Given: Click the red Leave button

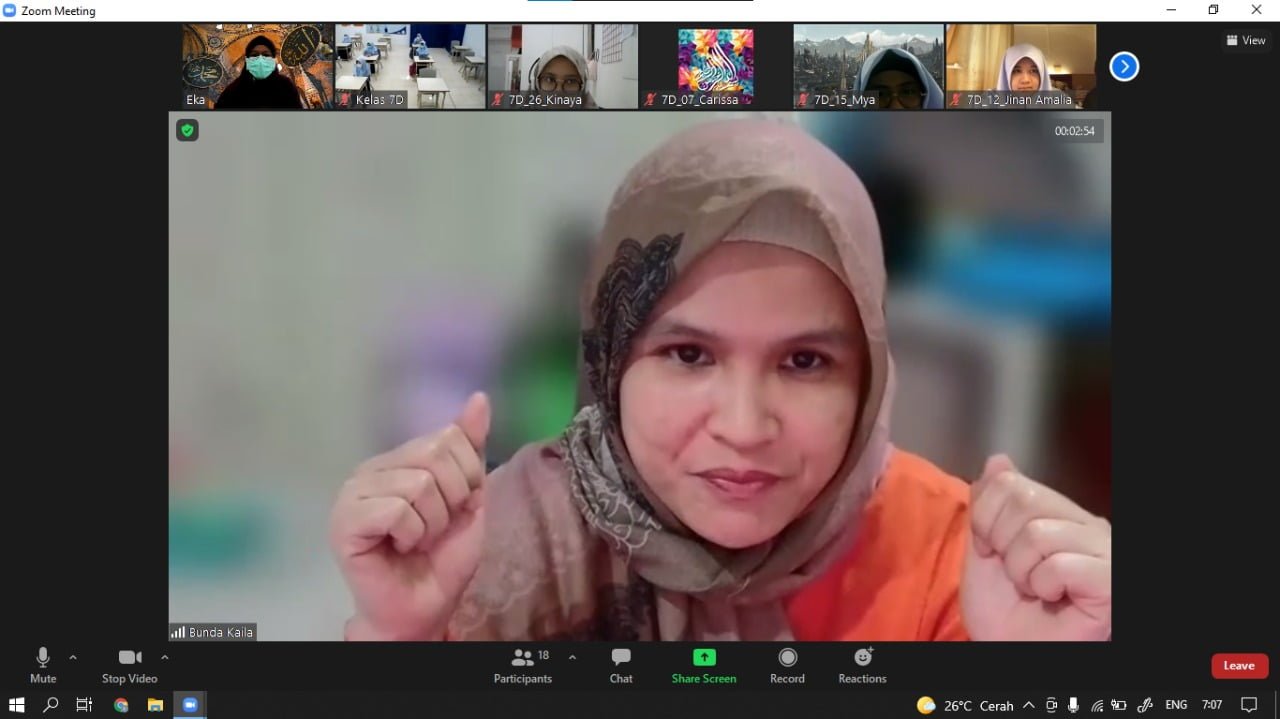Looking at the screenshot, I should point(1239,666).
